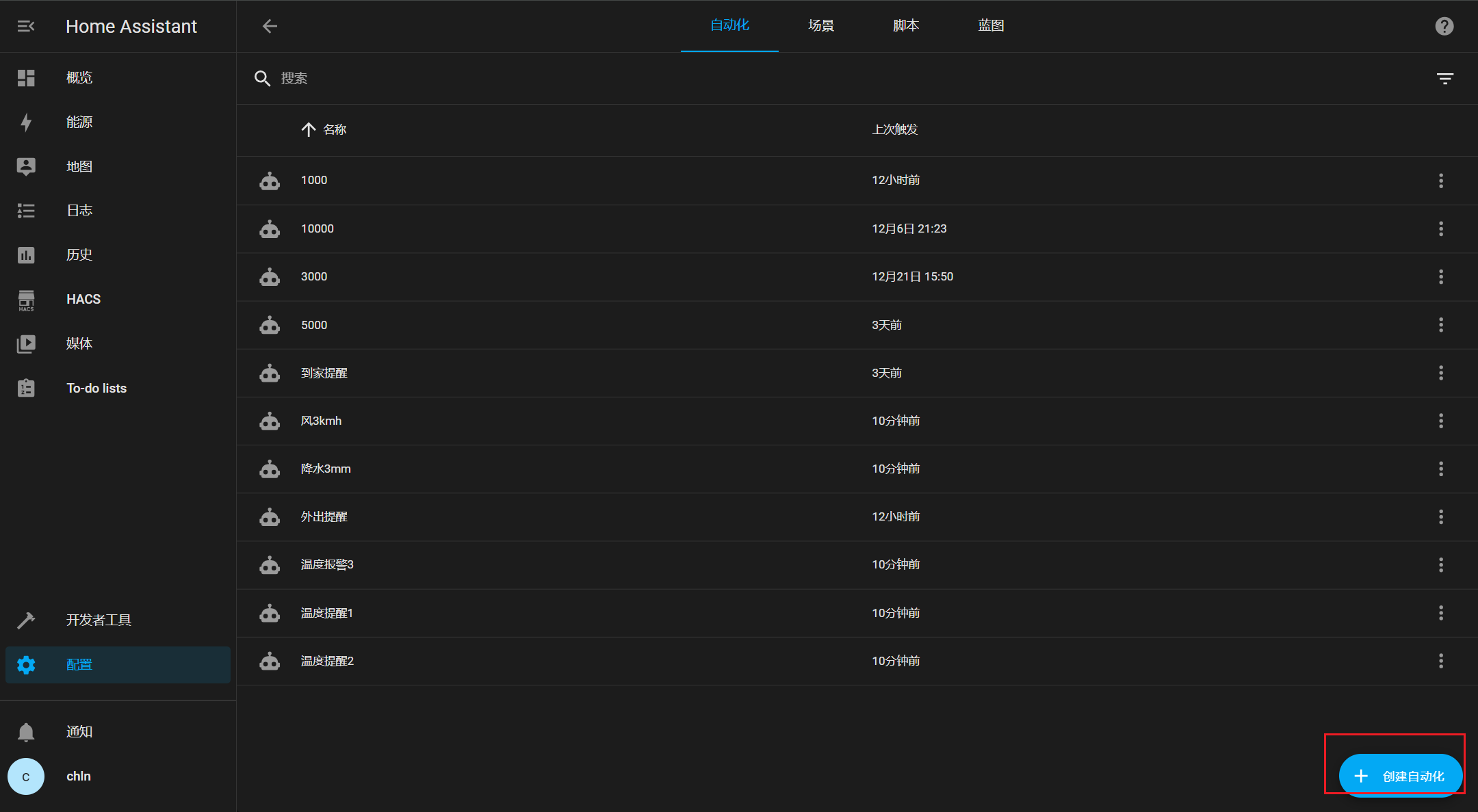
Task: Open the help question mark icon
Action: coord(1444,26)
